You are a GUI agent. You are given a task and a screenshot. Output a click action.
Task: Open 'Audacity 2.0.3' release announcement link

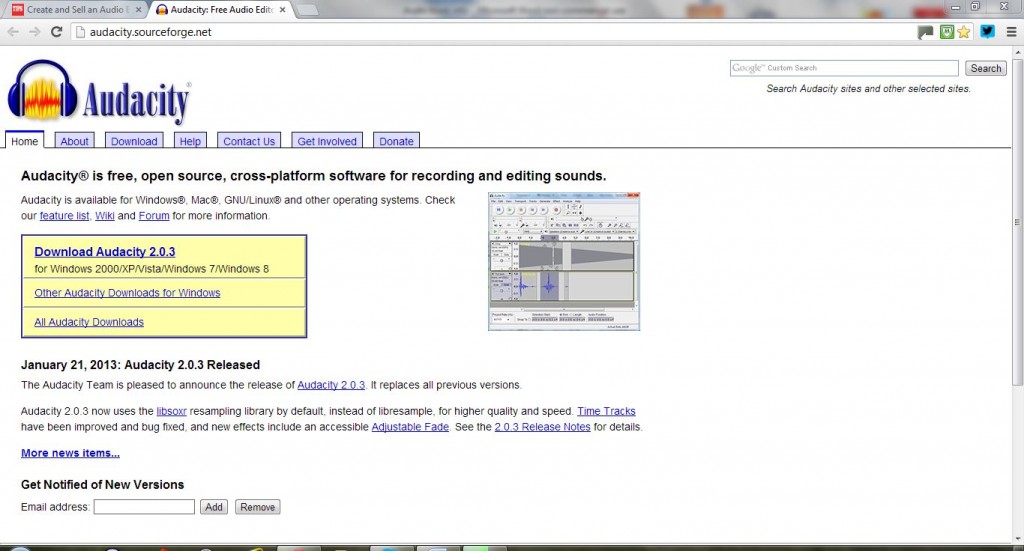click(x=331, y=385)
